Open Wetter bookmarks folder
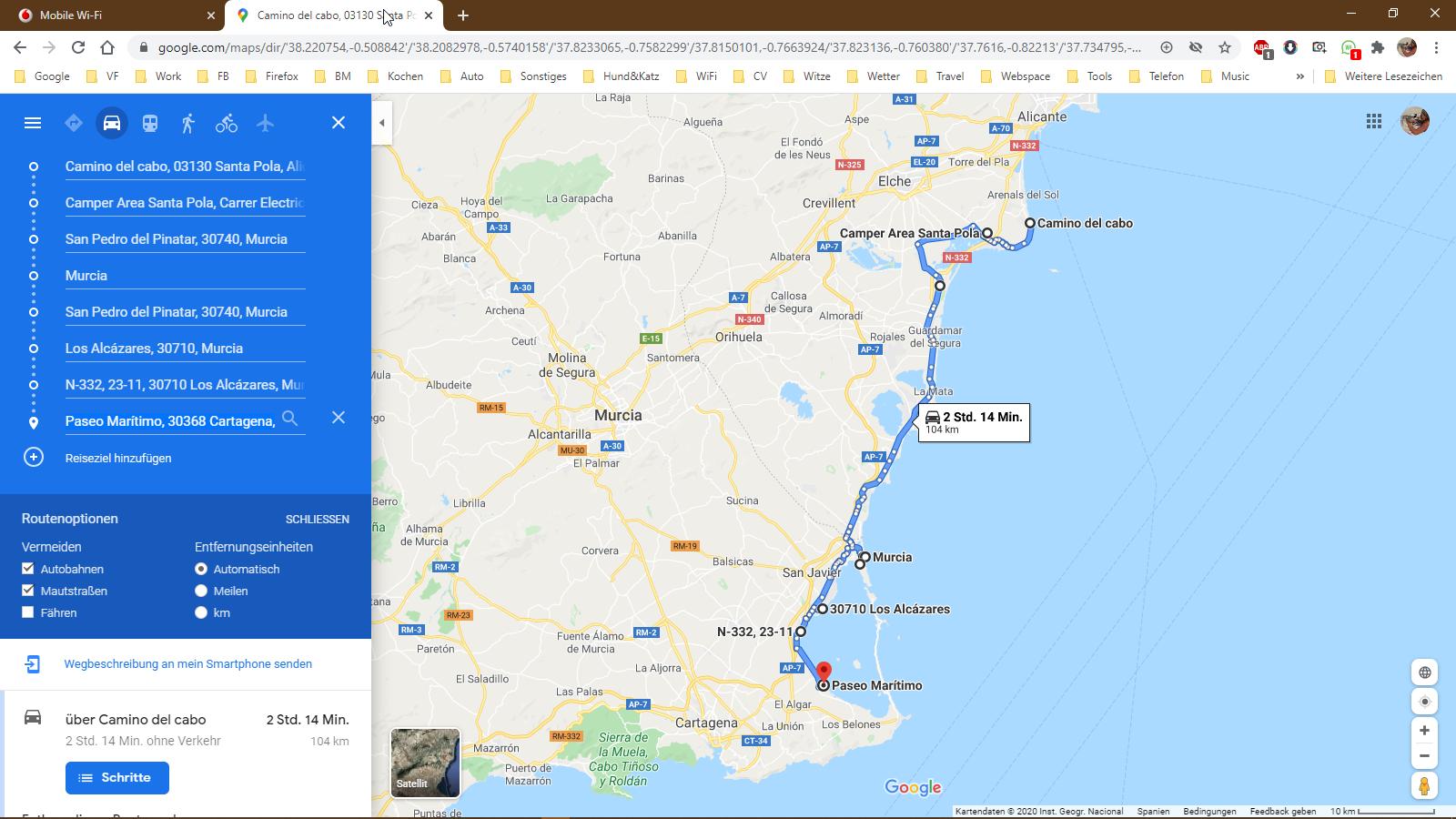The height and width of the screenshot is (819, 1456). (x=874, y=76)
